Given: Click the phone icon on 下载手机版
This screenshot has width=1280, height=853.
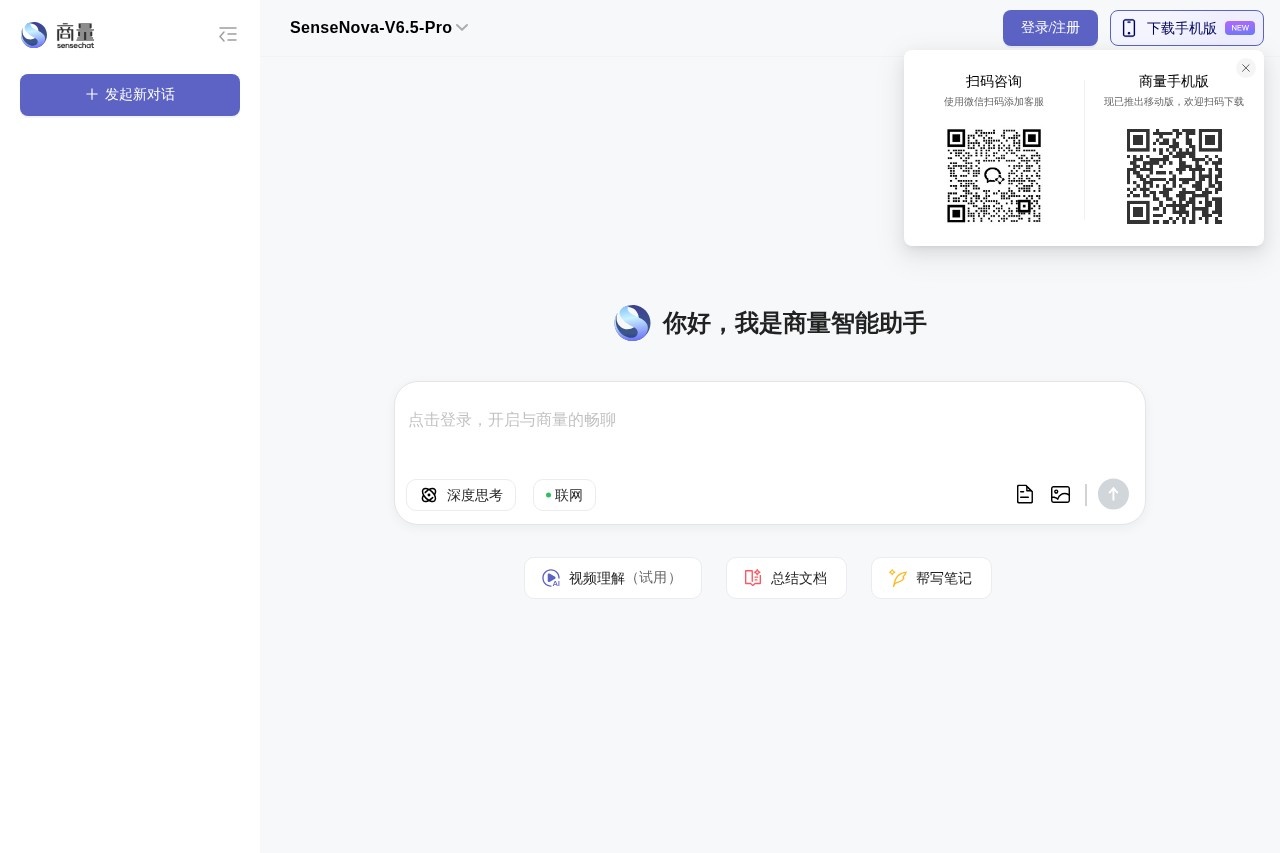Looking at the screenshot, I should [x=1130, y=28].
